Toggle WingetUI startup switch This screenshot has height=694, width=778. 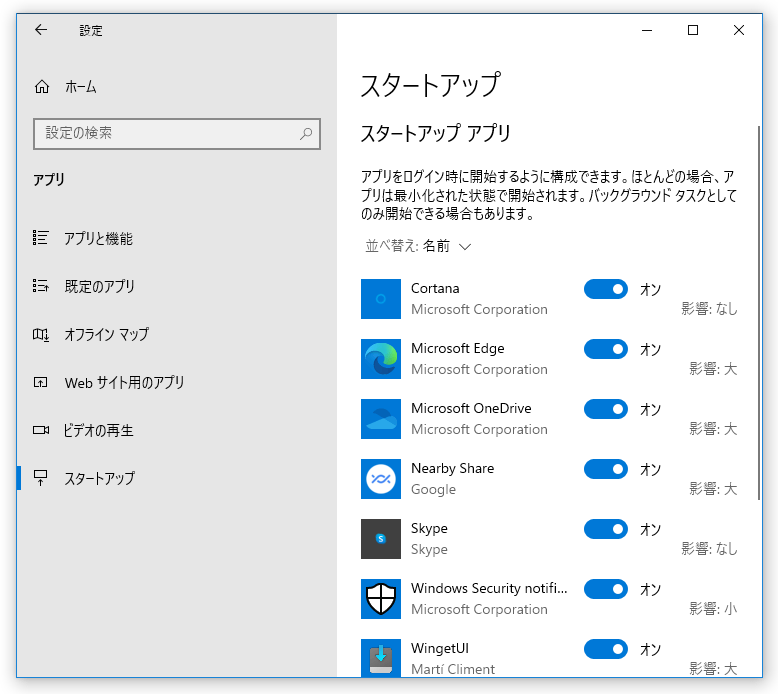[x=606, y=649]
